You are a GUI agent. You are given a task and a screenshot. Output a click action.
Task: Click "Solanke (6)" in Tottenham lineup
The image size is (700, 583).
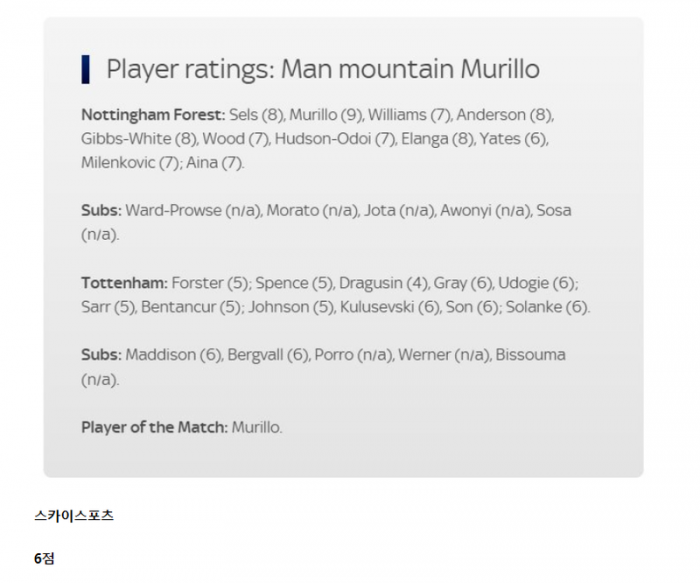pos(548,307)
